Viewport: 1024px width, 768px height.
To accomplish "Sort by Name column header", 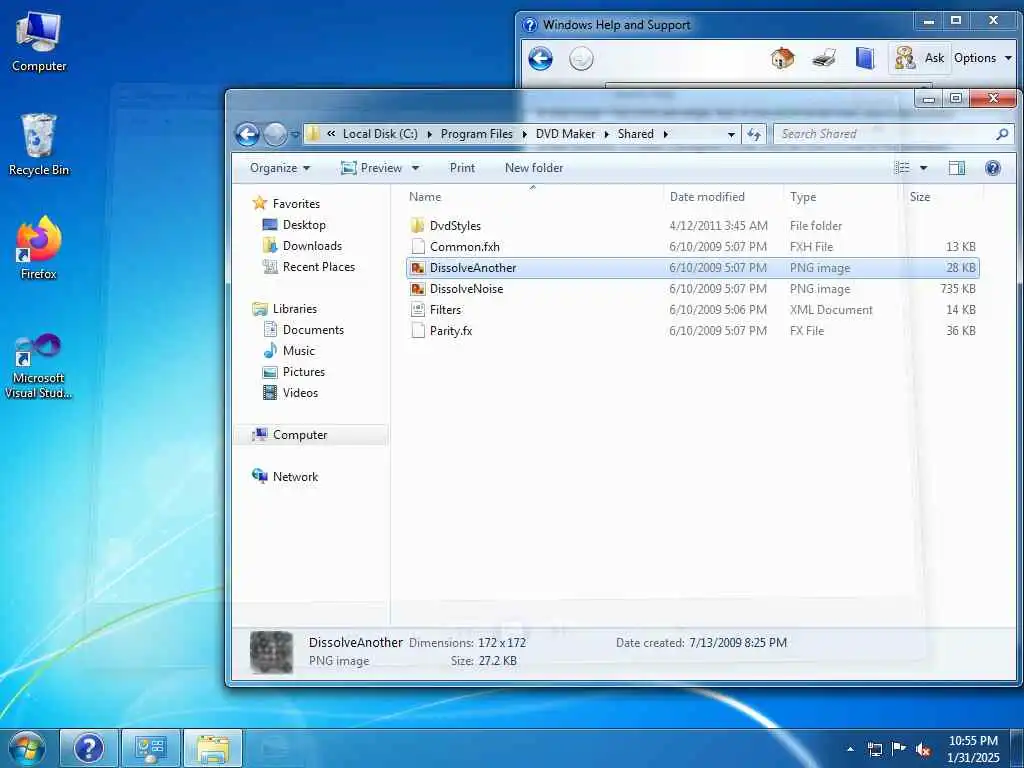I will click(x=425, y=197).
